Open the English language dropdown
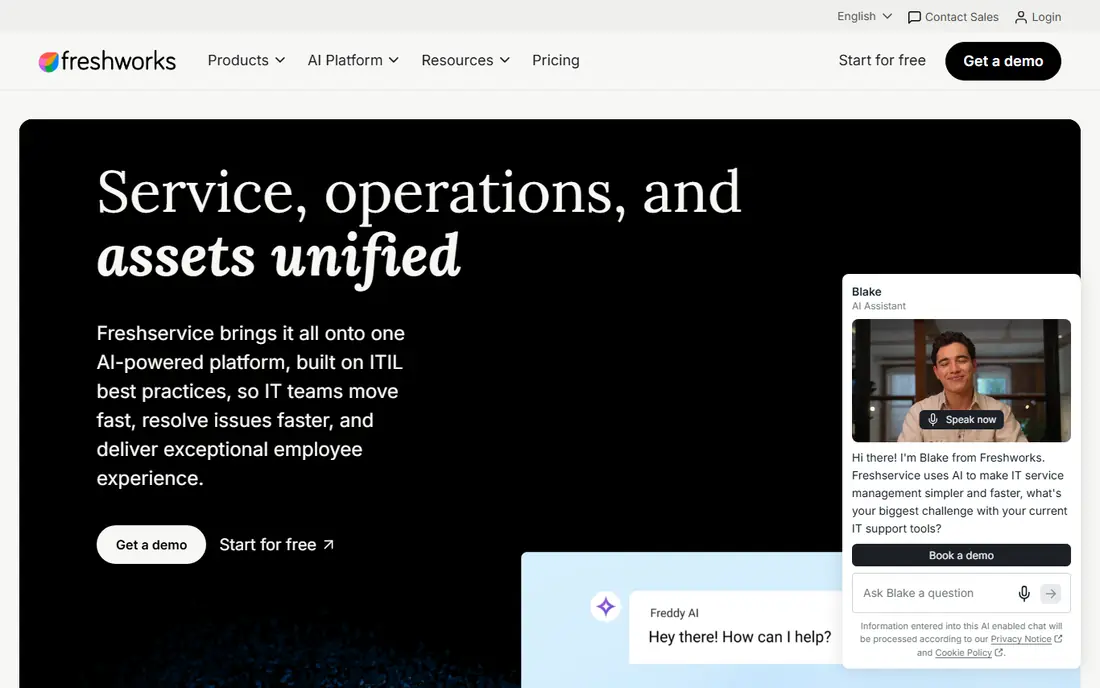The width and height of the screenshot is (1100, 688). click(x=864, y=16)
